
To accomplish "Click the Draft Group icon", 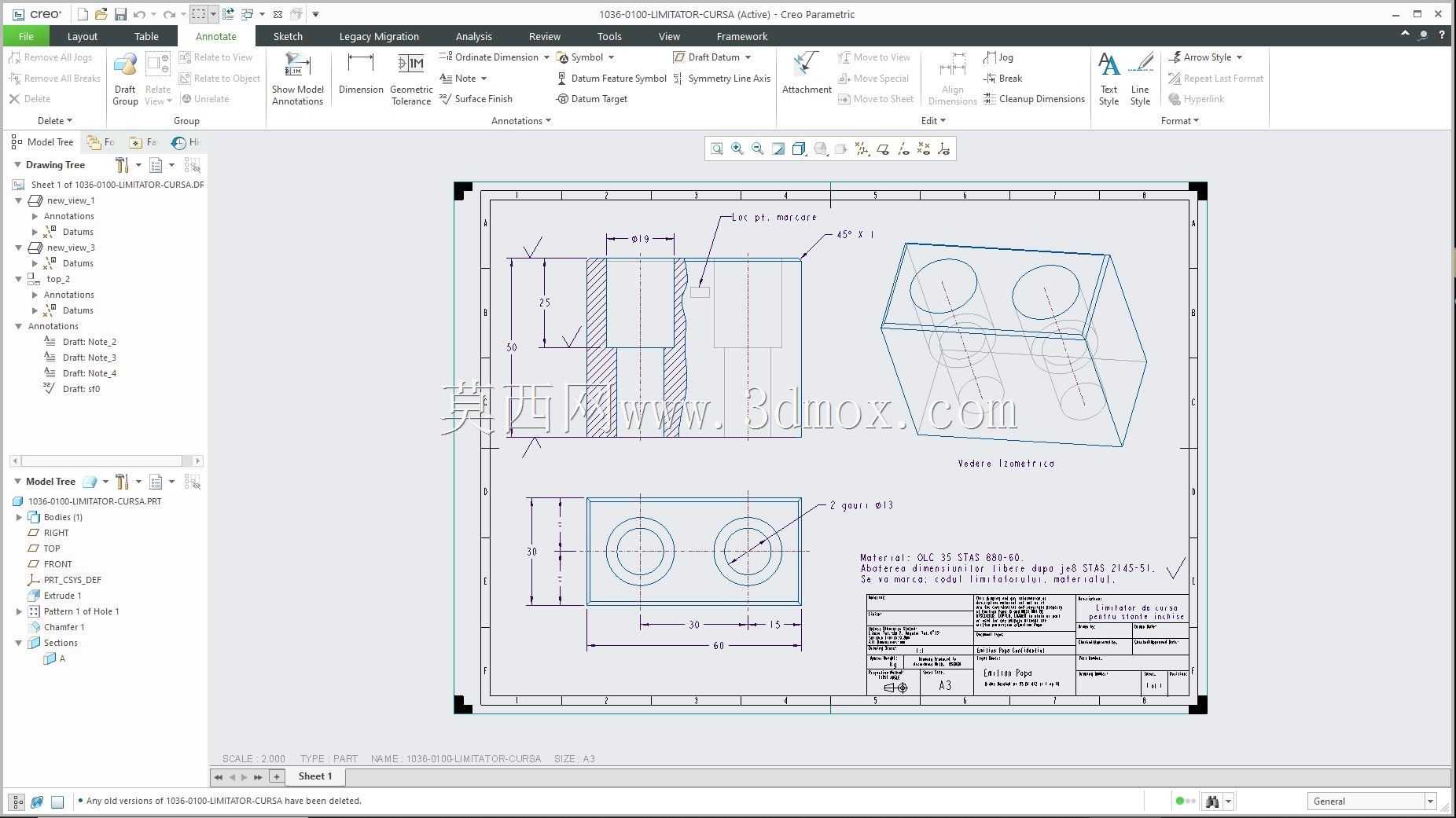I will coord(125,79).
